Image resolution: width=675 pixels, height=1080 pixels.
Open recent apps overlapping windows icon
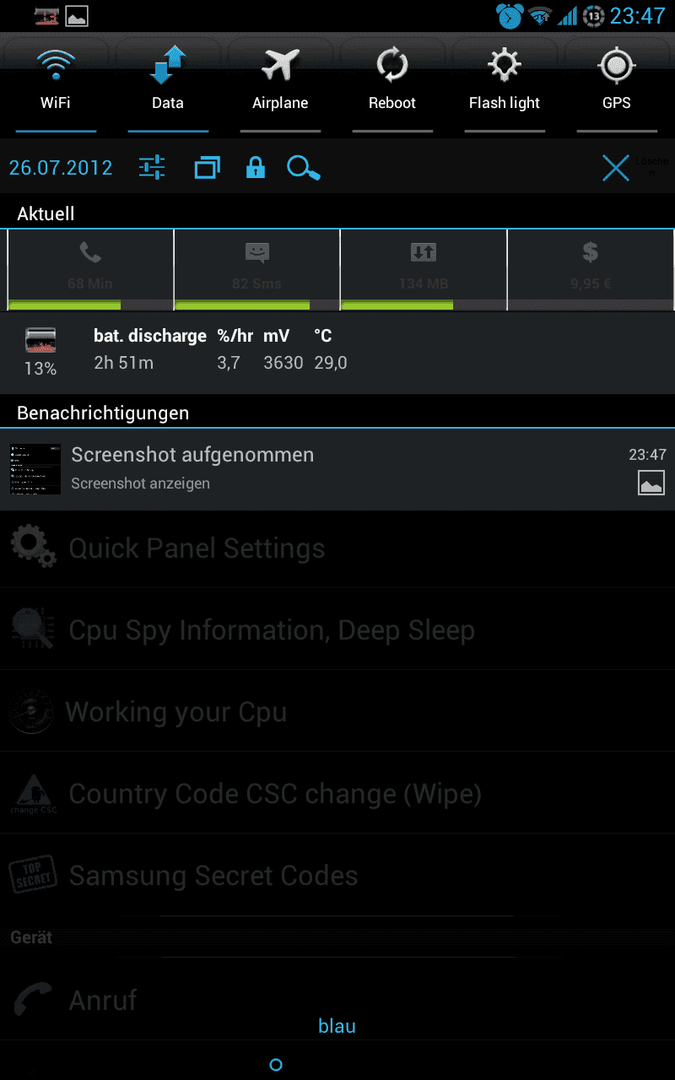207,167
